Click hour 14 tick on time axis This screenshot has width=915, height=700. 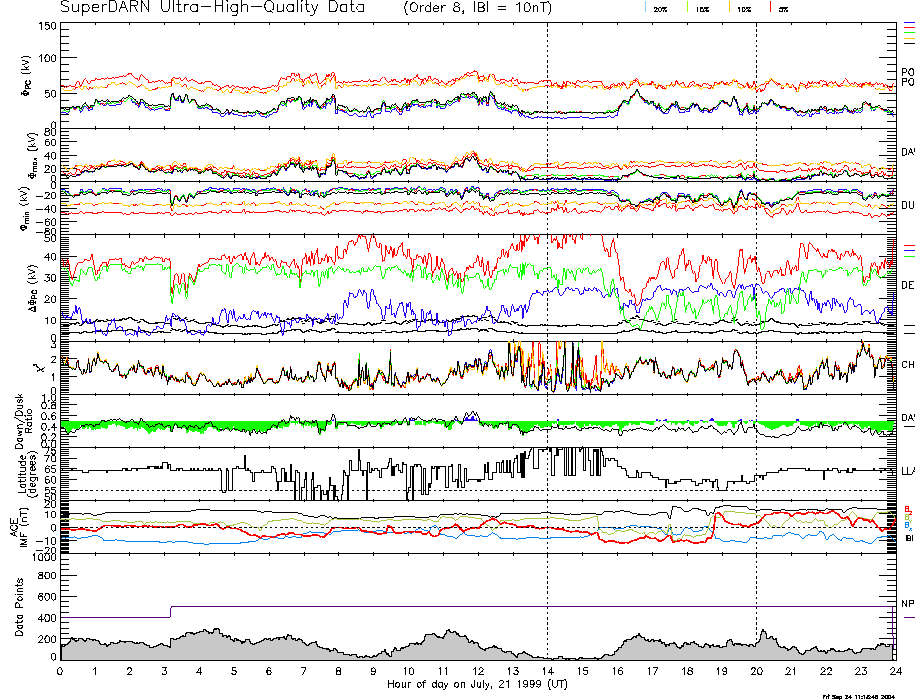(547, 671)
